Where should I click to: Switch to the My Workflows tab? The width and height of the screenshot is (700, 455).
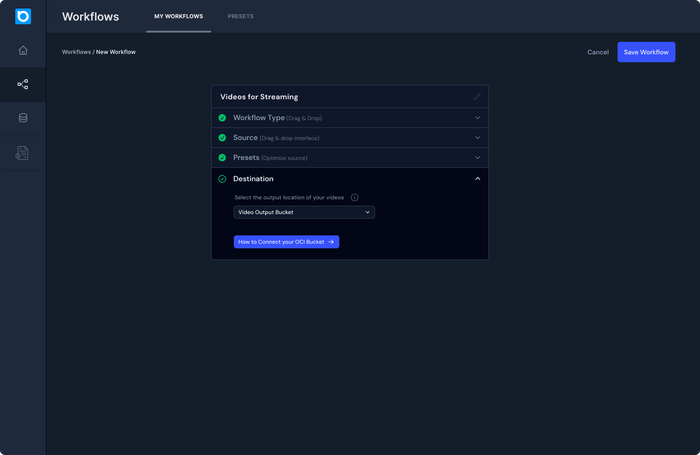[x=178, y=17]
